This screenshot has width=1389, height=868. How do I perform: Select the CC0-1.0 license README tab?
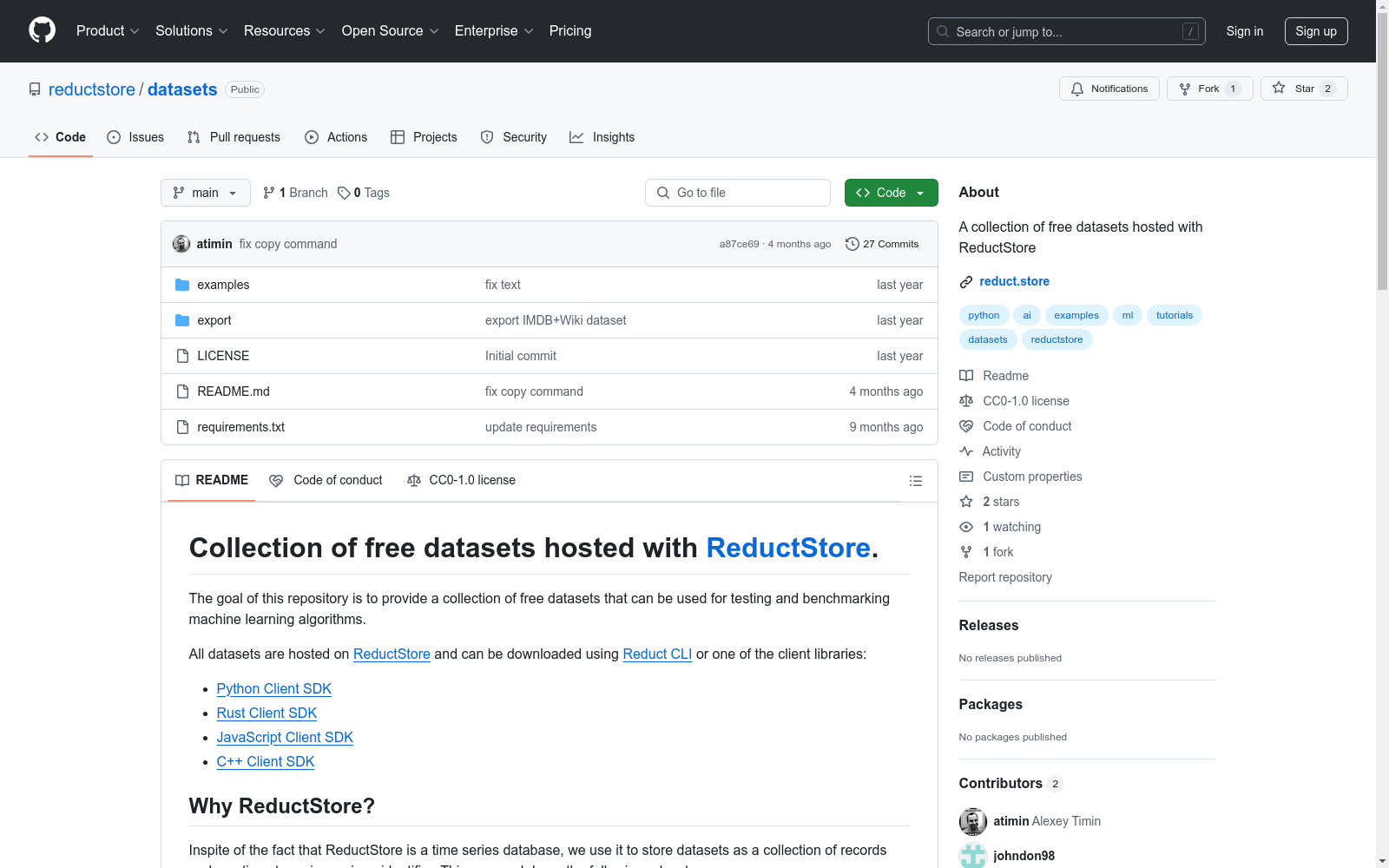pyautogui.click(x=461, y=480)
